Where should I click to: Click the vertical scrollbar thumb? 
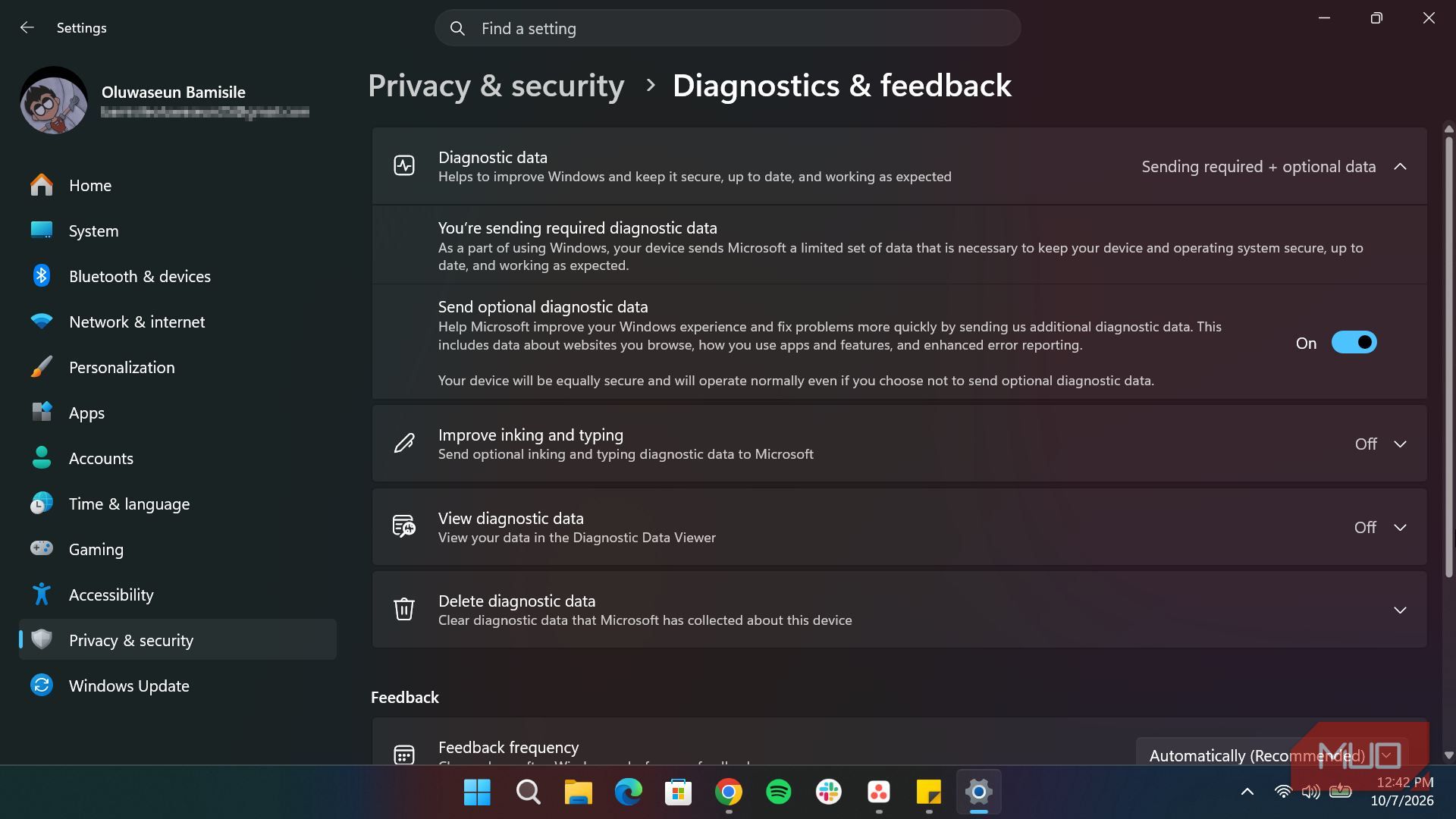tap(1448, 356)
